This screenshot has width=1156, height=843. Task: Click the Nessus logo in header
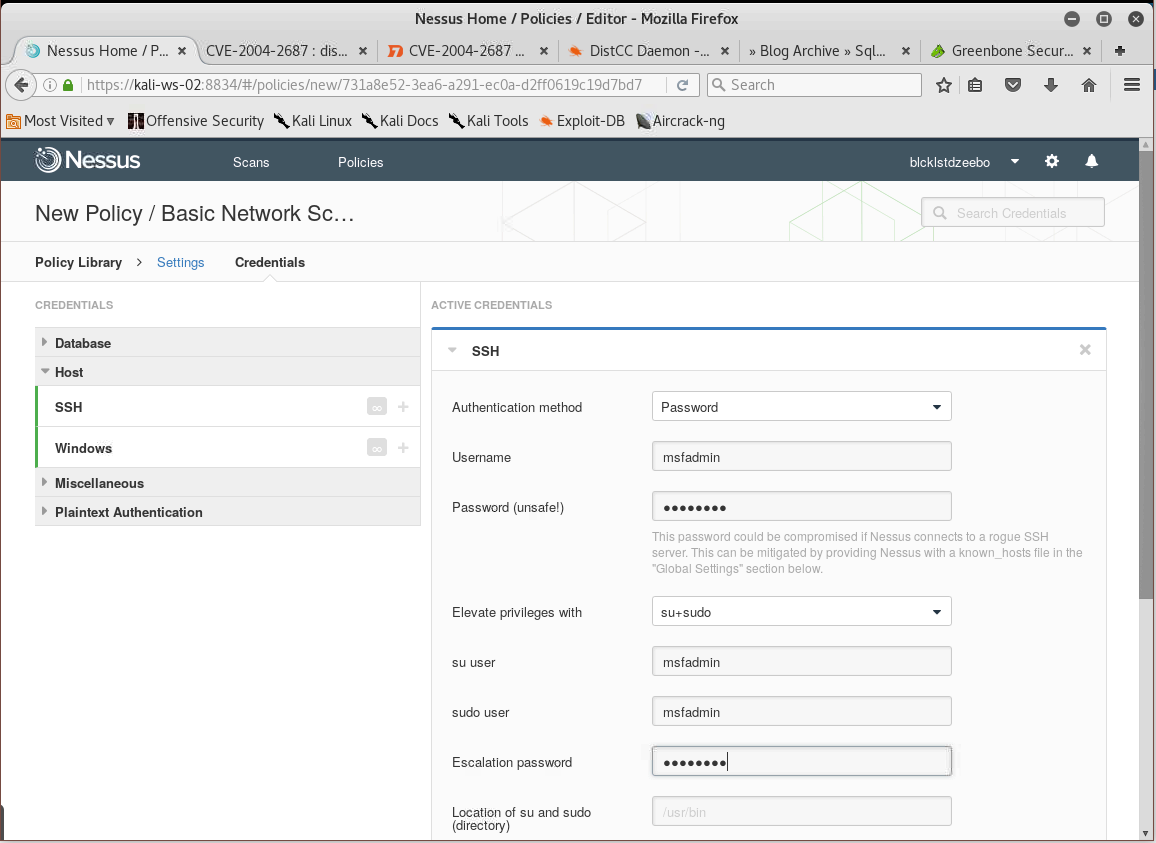pos(88,160)
